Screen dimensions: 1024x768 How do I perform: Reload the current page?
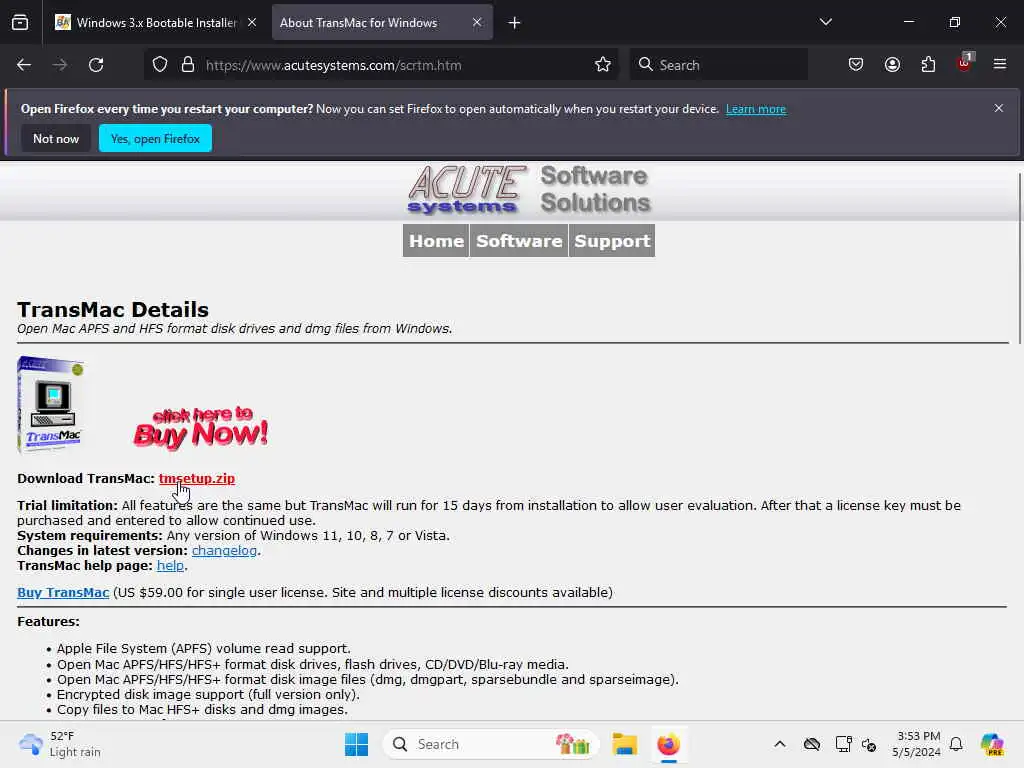pyautogui.click(x=96, y=65)
